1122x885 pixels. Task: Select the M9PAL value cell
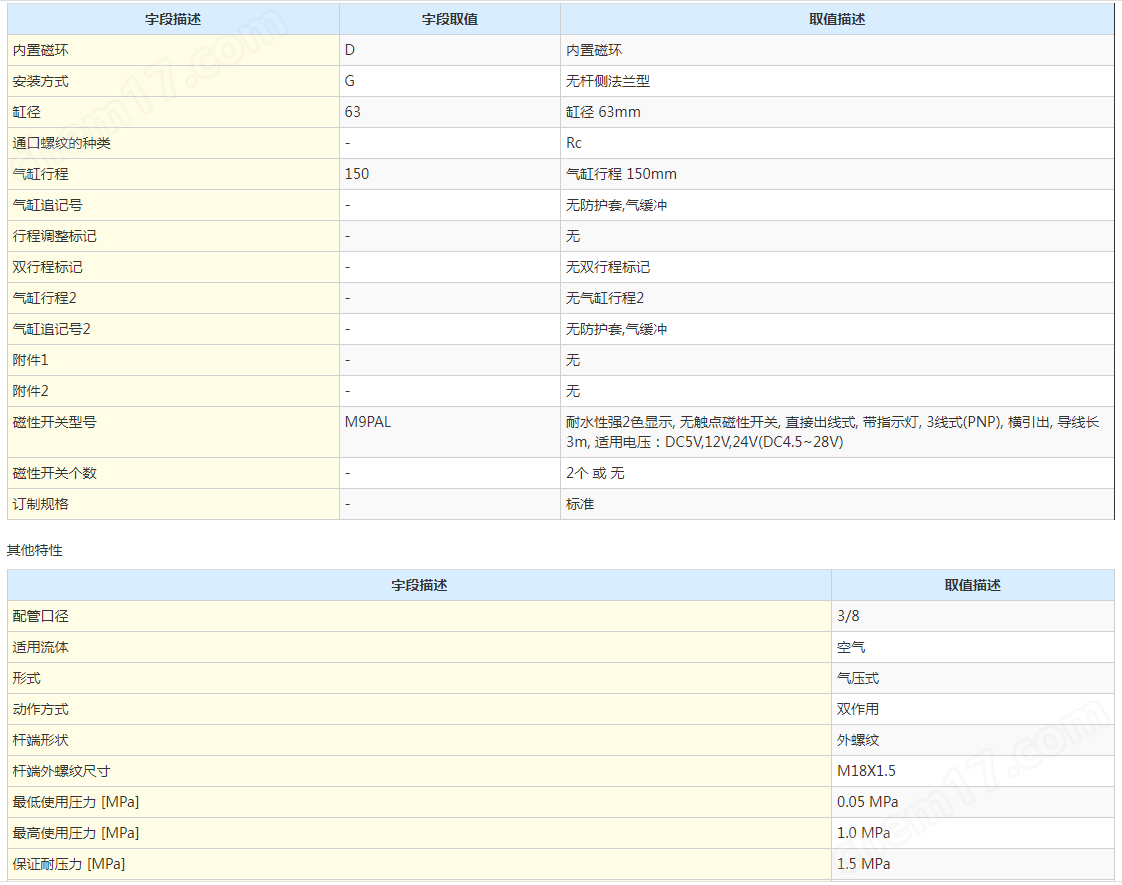(x=449, y=432)
